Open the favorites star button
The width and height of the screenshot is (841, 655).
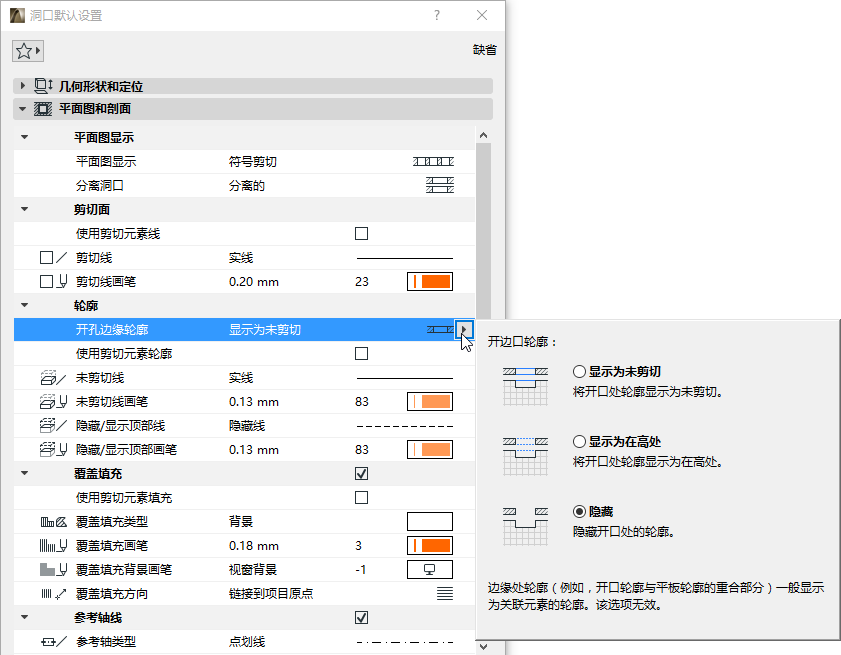click(27, 51)
